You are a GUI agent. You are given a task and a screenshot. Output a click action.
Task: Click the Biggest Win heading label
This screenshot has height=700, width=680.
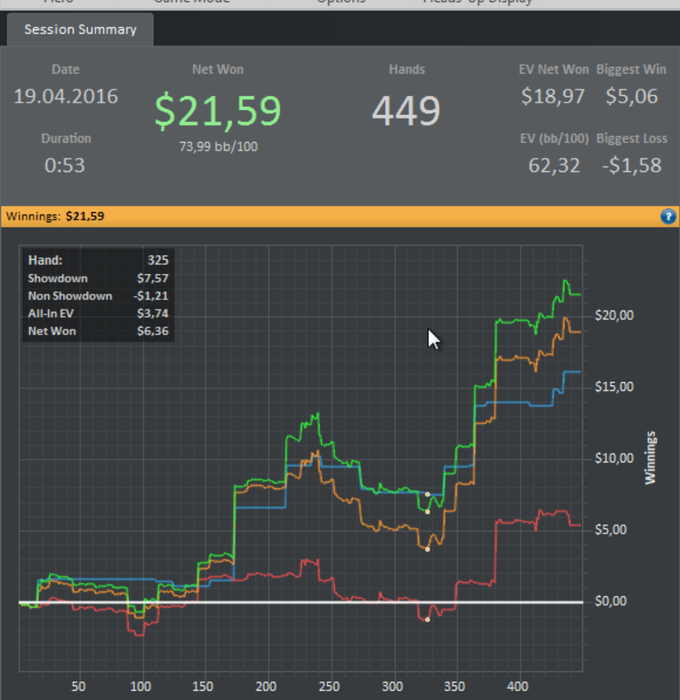631,70
